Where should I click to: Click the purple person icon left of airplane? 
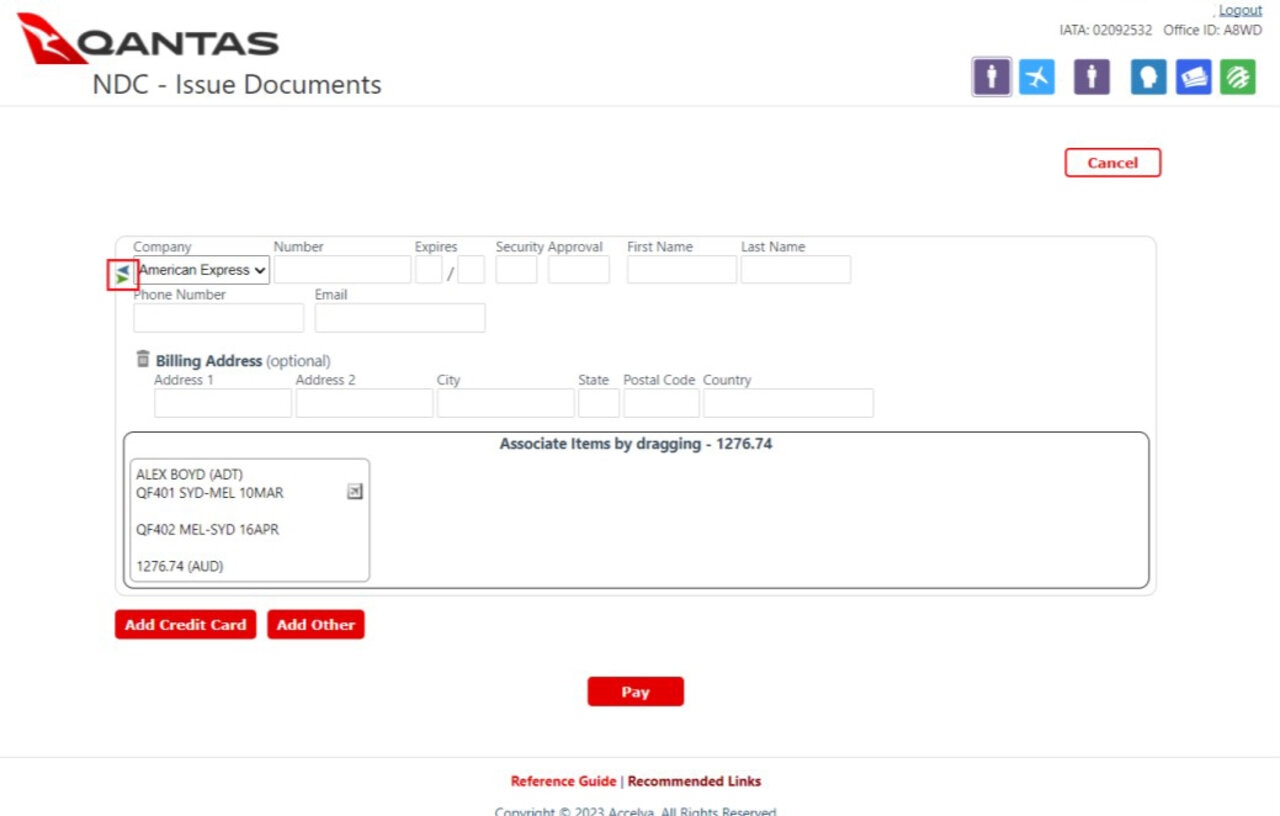[x=991, y=76]
